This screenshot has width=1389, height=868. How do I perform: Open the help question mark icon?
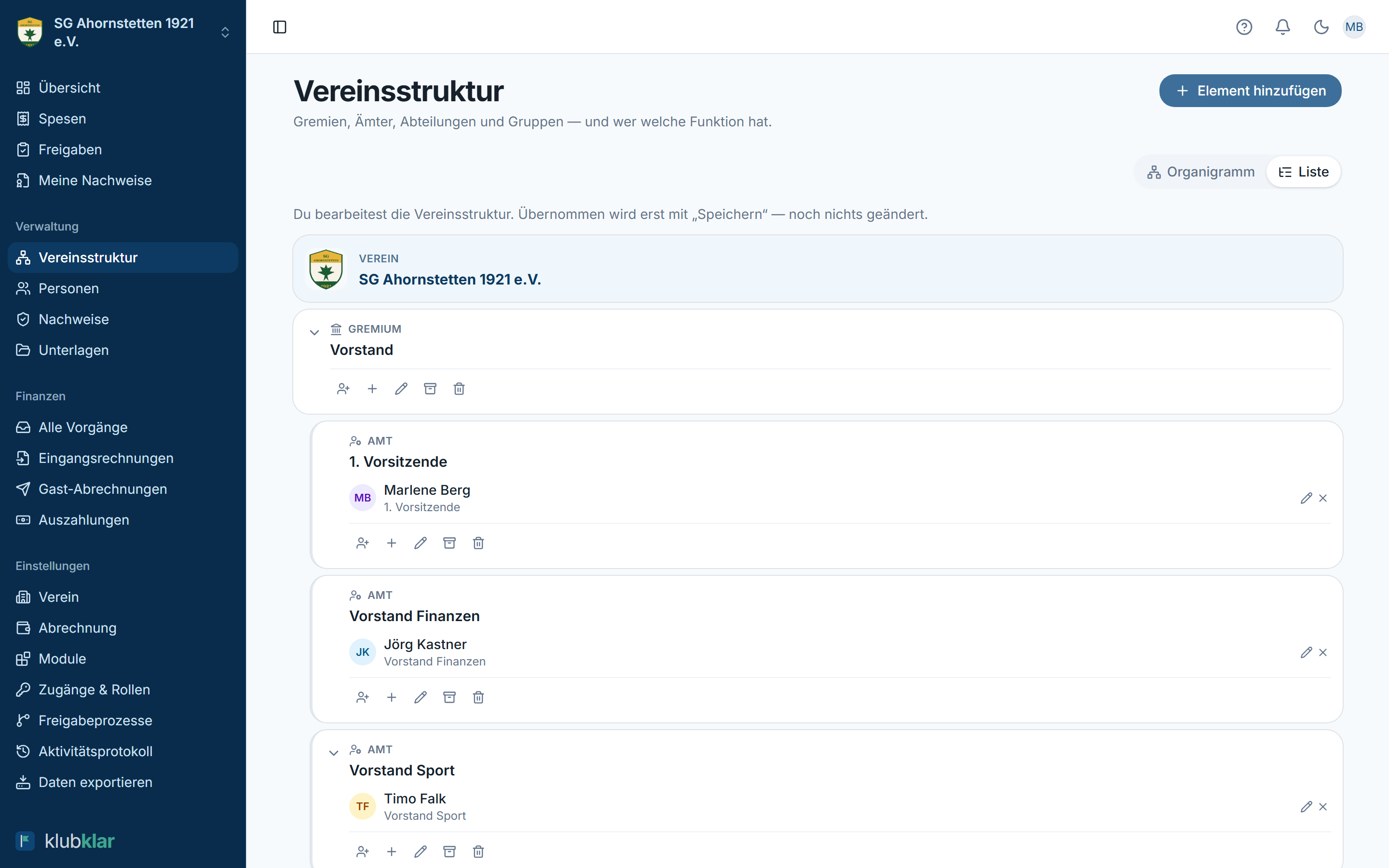tap(1244, 27)
